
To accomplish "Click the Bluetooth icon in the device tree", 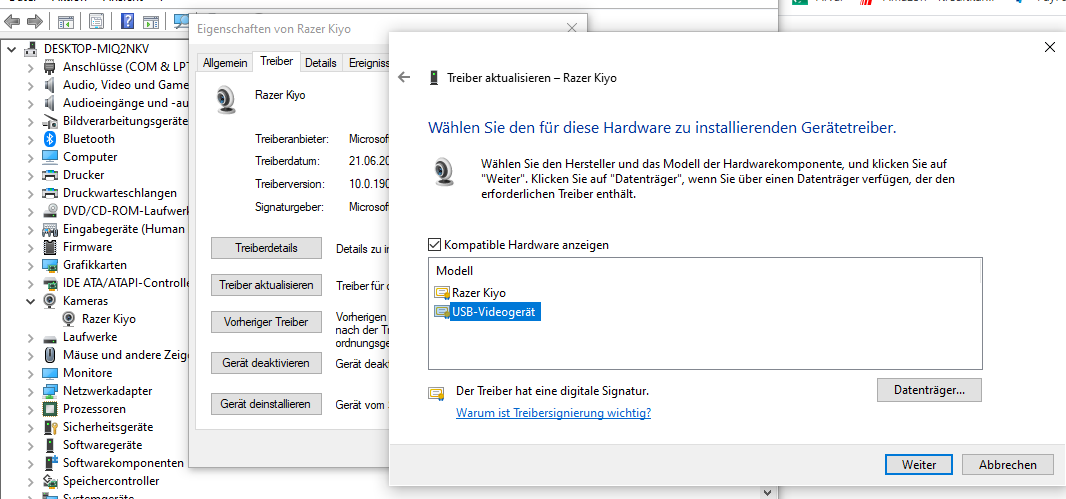I will (50, 139).
